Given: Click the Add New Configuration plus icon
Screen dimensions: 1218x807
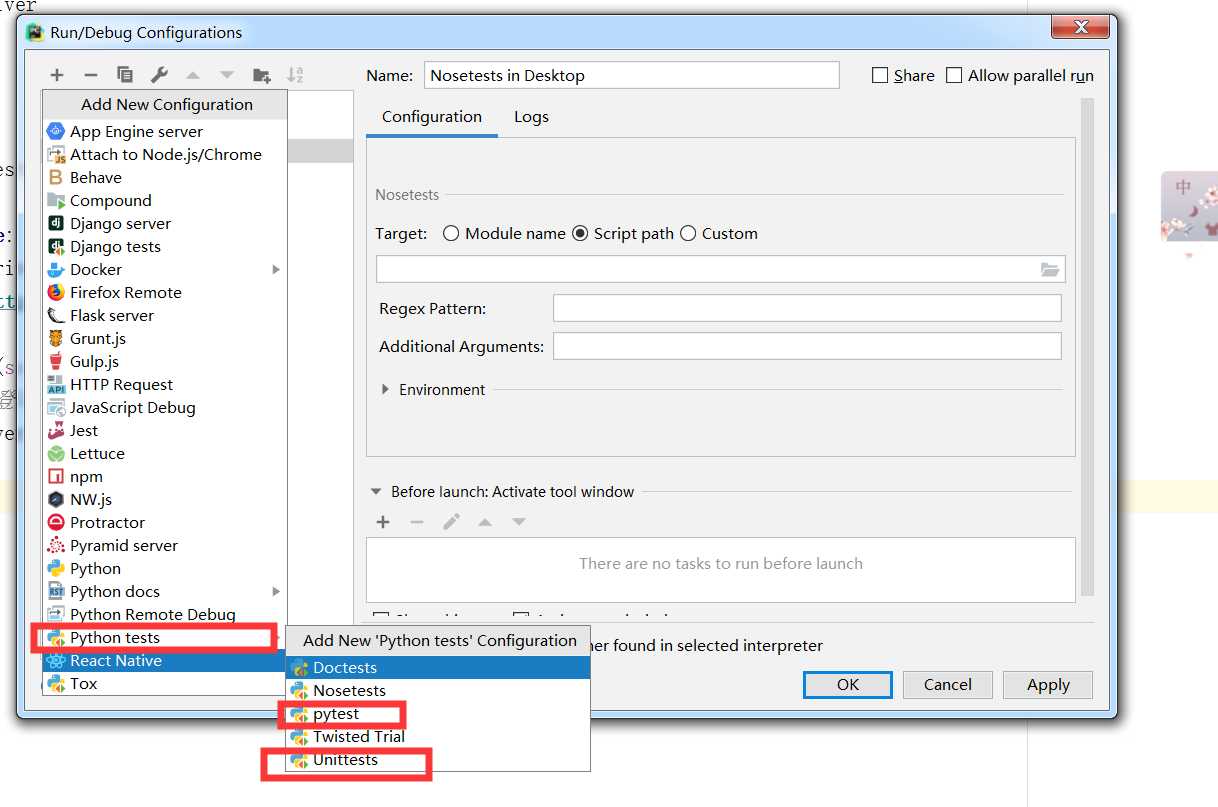Looking at the screenshot, I should pos(57,75).
